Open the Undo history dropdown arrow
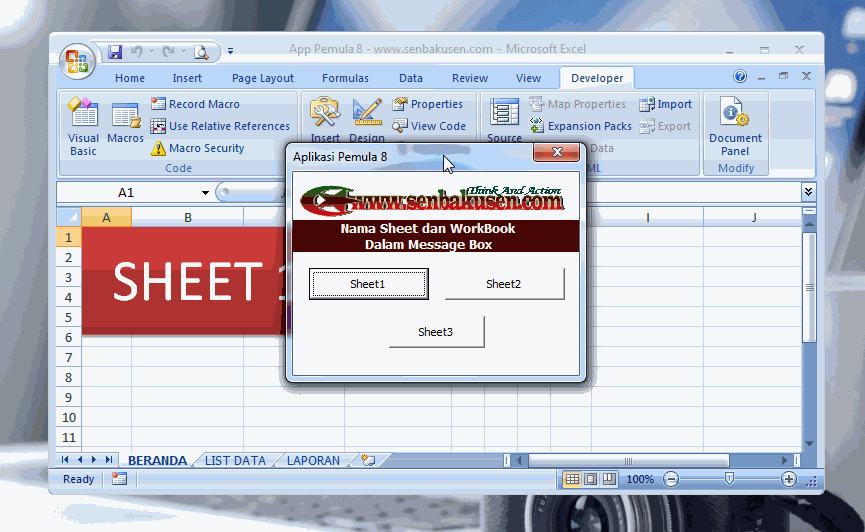The image size is (865, 532). 151,52
